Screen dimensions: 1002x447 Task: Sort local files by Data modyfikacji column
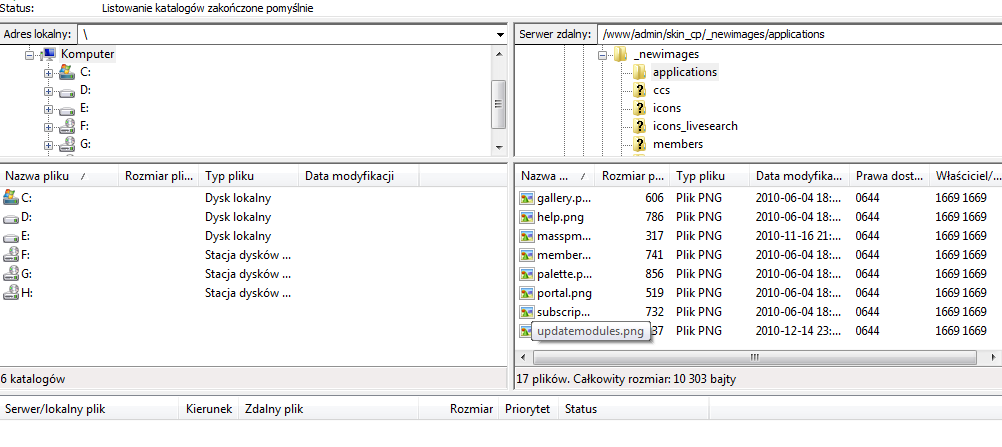[358, 176]
